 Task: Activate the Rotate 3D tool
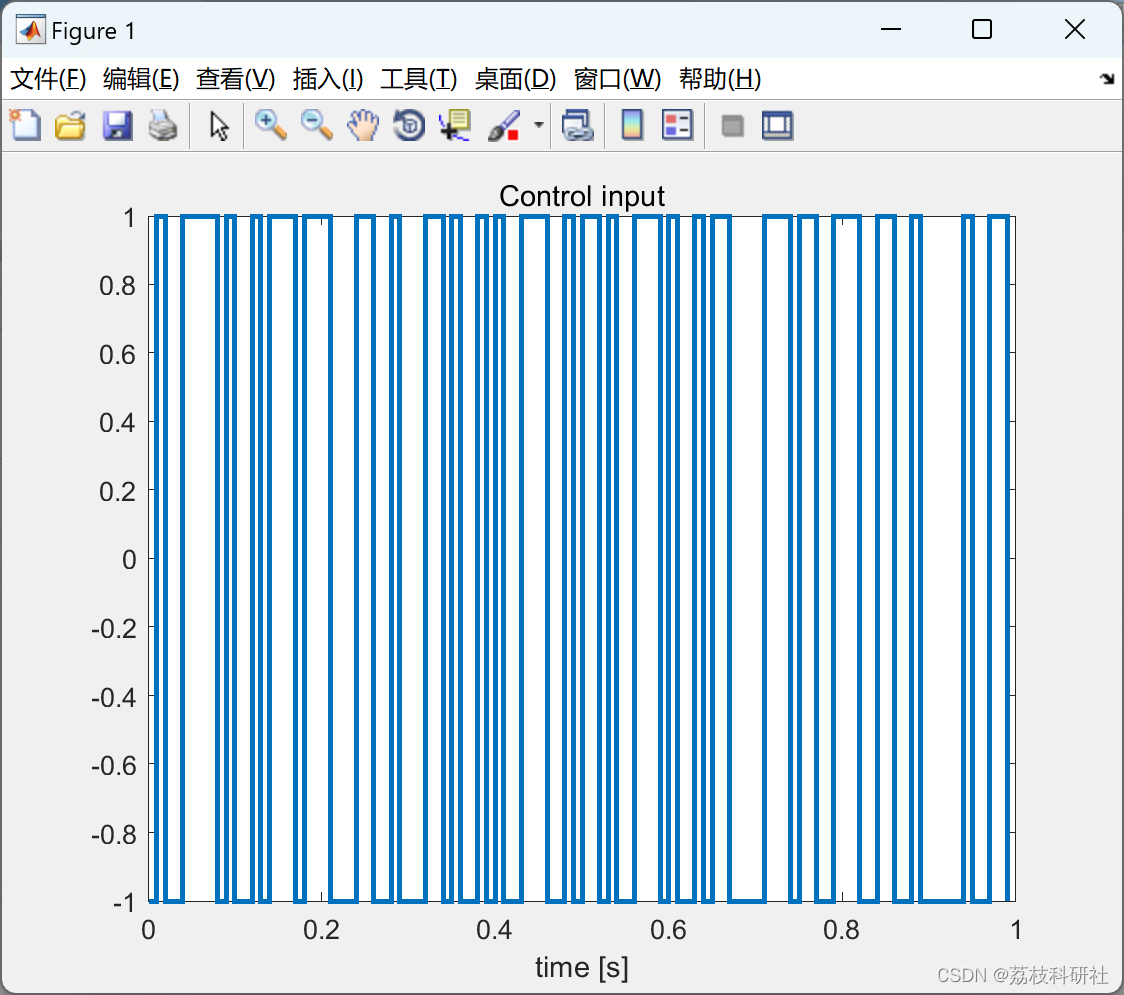[x=409, y=125]
